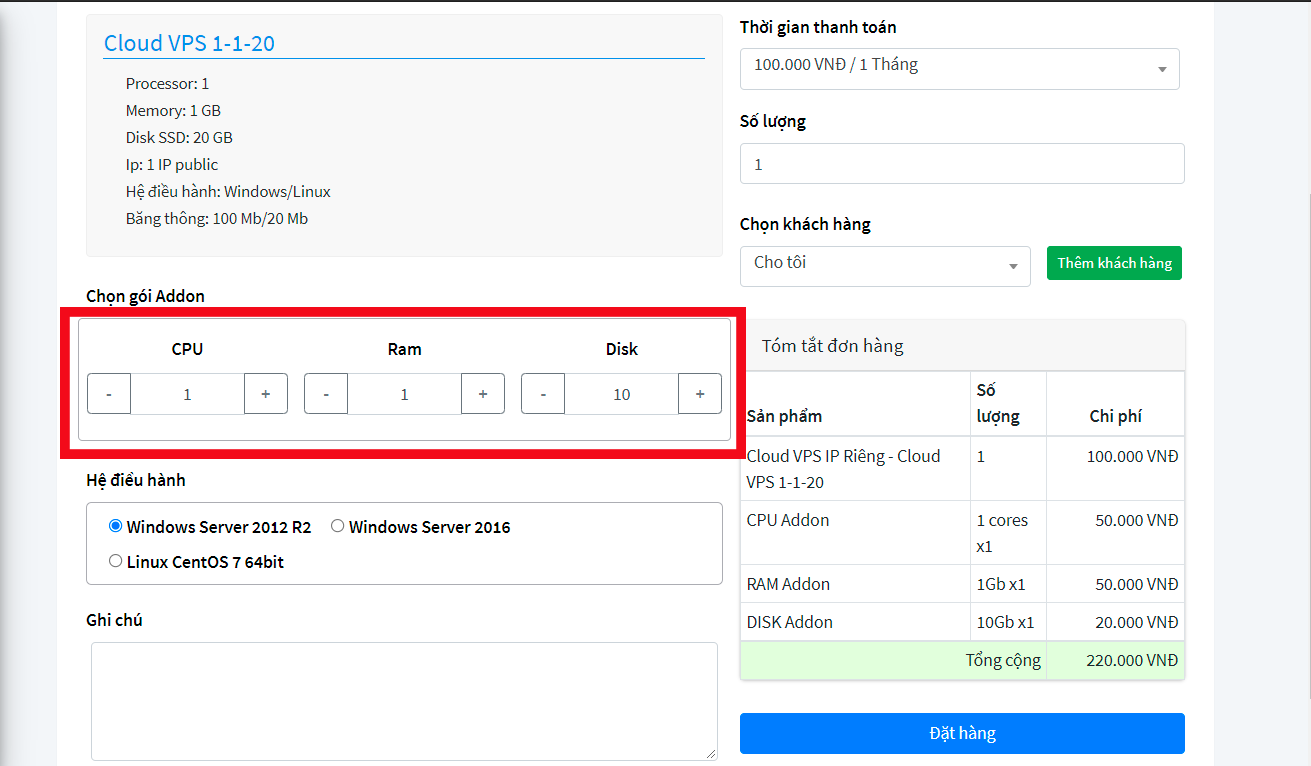Increase the CPU addon with plus button

pyautogui.click(x=266, y=394)
